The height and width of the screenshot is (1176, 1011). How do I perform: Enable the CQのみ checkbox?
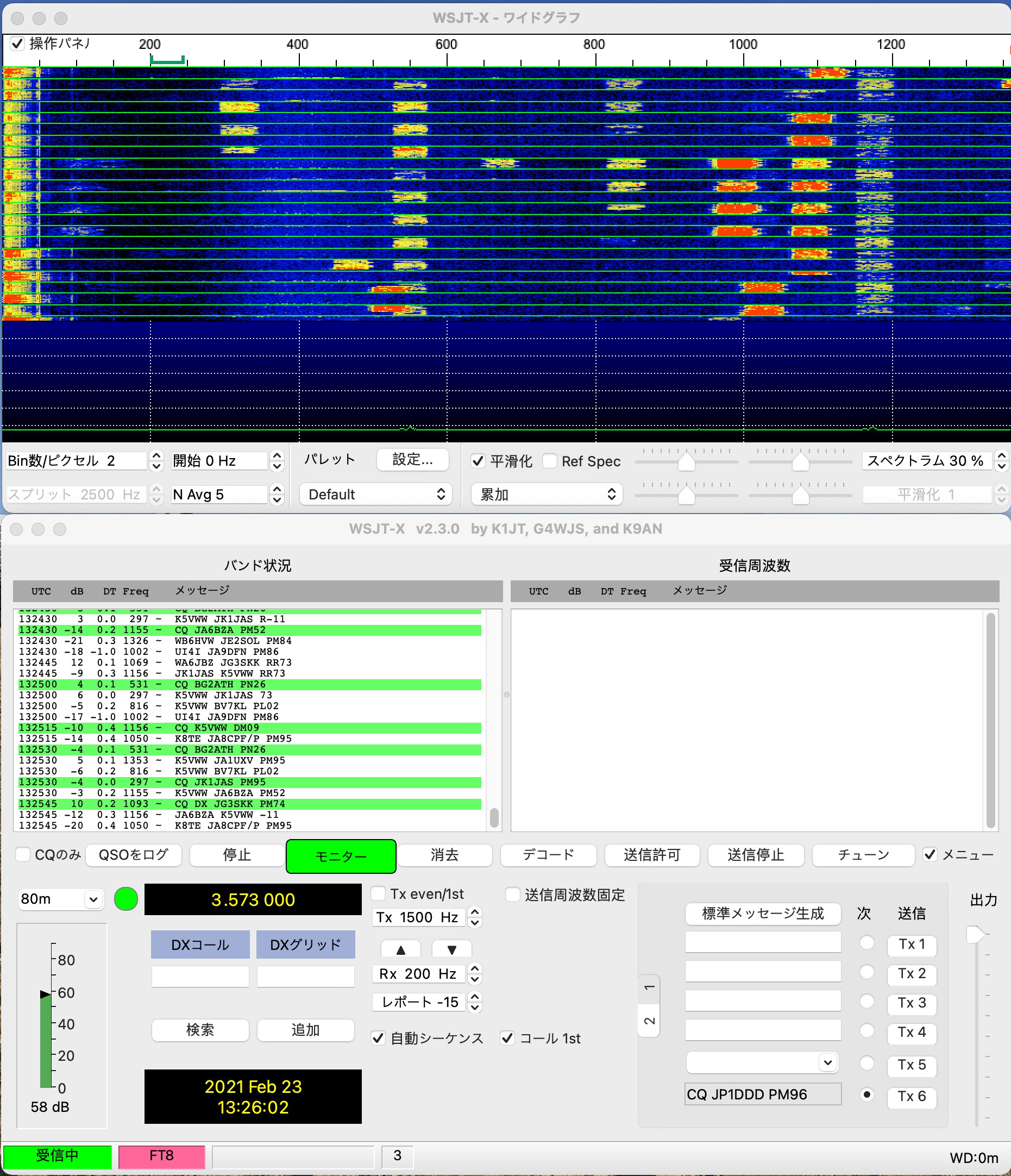(23, 854)
